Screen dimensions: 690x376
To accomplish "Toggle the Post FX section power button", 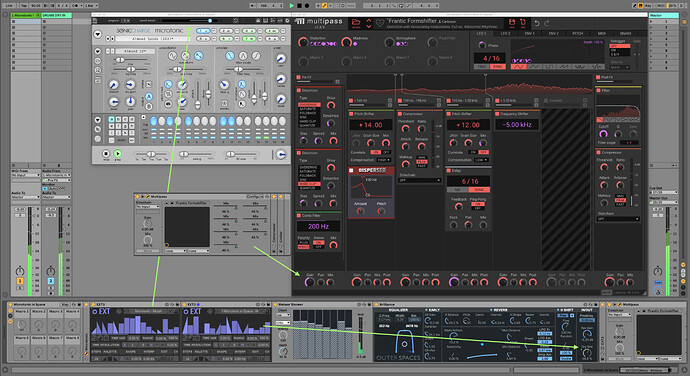I will [598, 77].
